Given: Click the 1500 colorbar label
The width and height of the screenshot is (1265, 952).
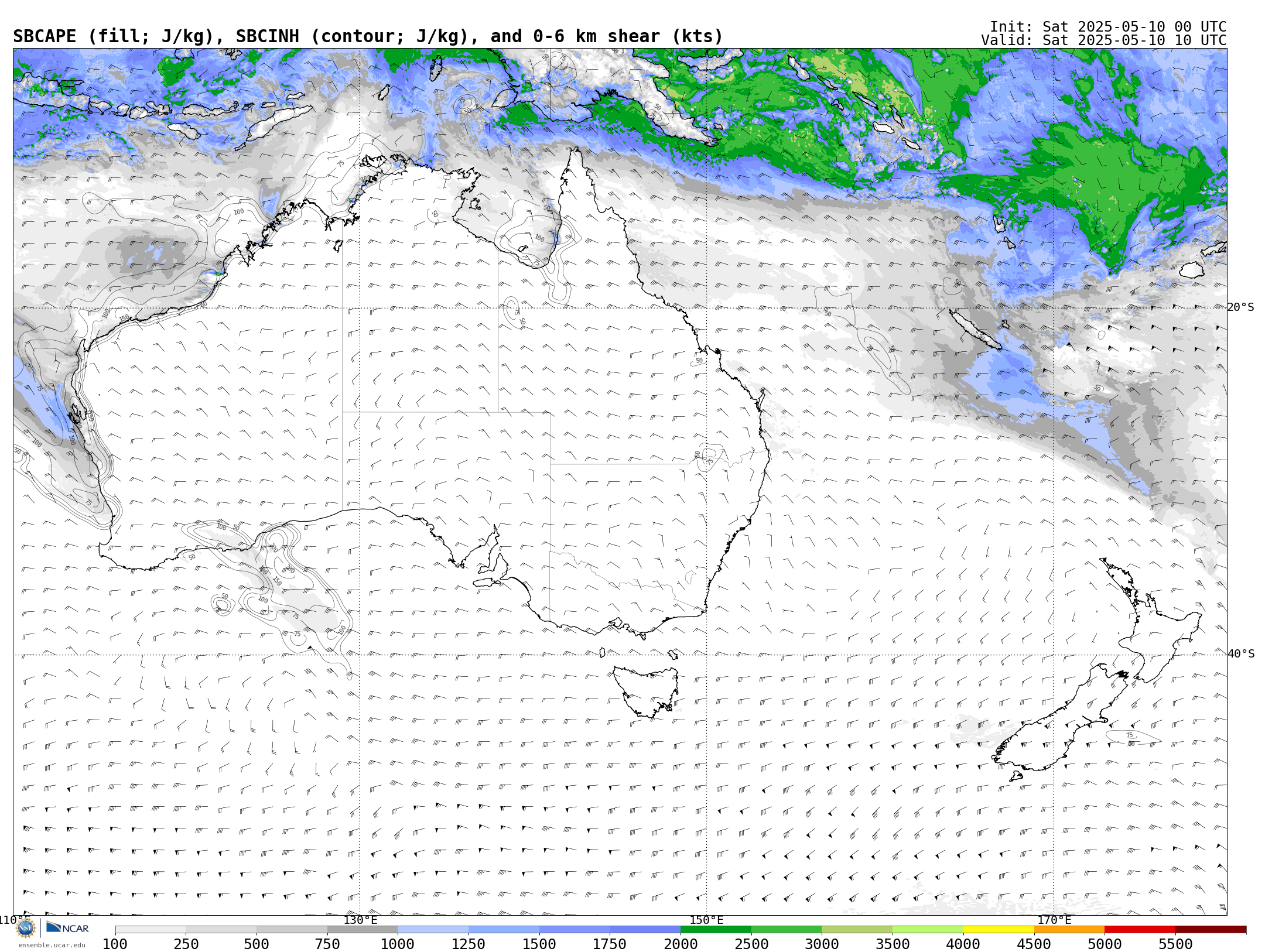Looking at the screenshot, I should [x=539, y=944].
